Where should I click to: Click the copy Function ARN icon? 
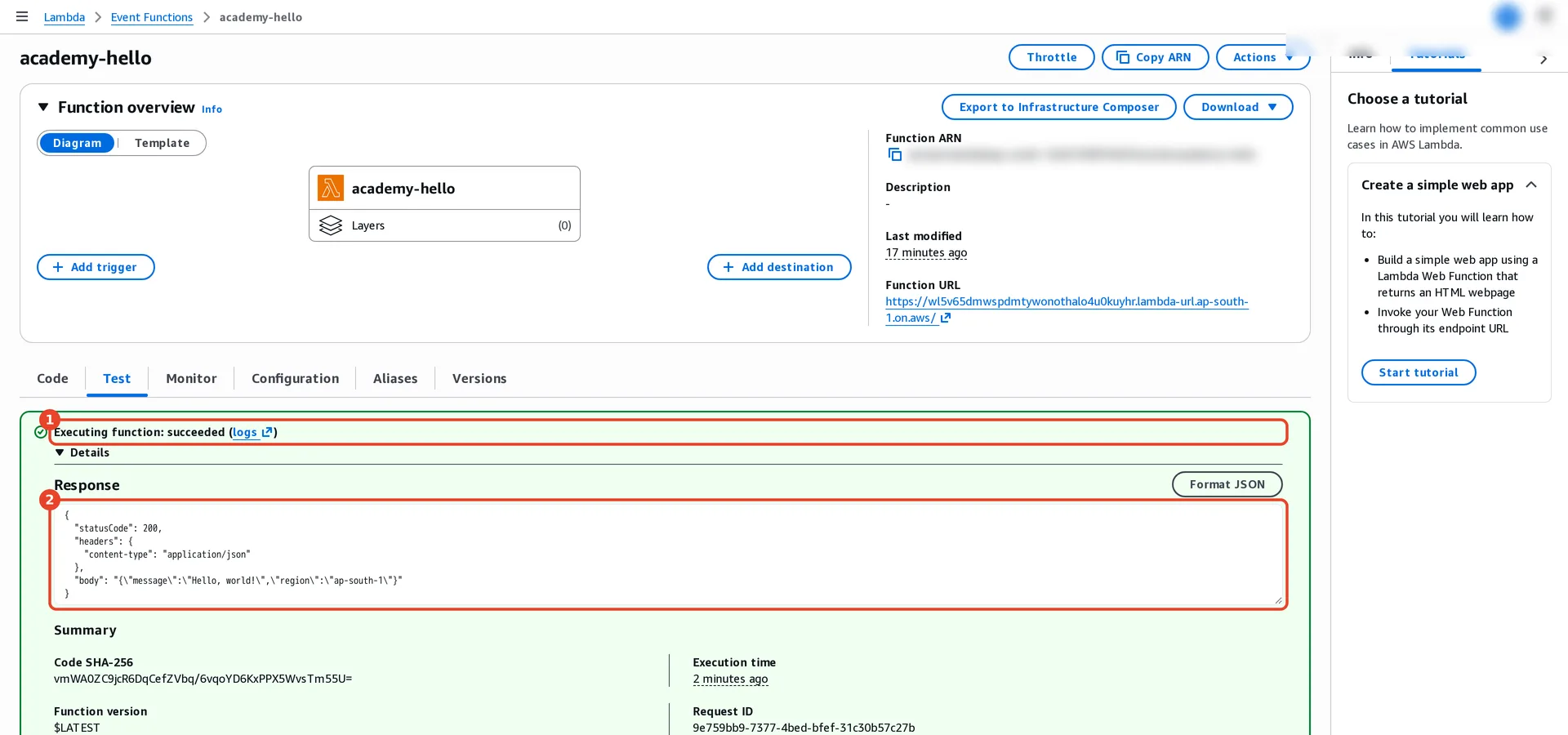[895, 155]
